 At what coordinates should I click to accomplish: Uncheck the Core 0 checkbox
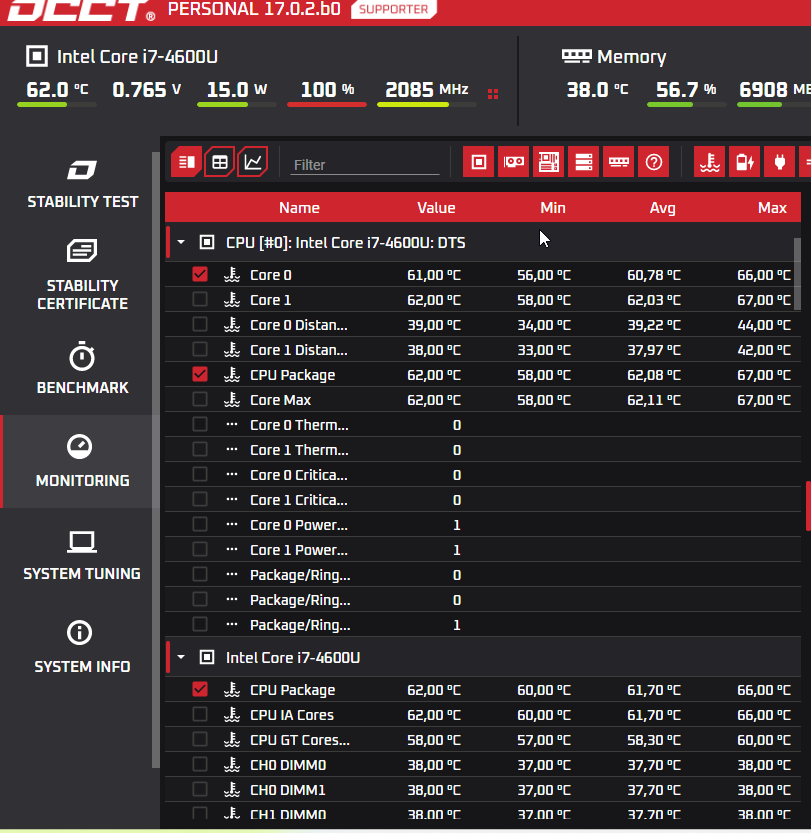click(200, 274)
